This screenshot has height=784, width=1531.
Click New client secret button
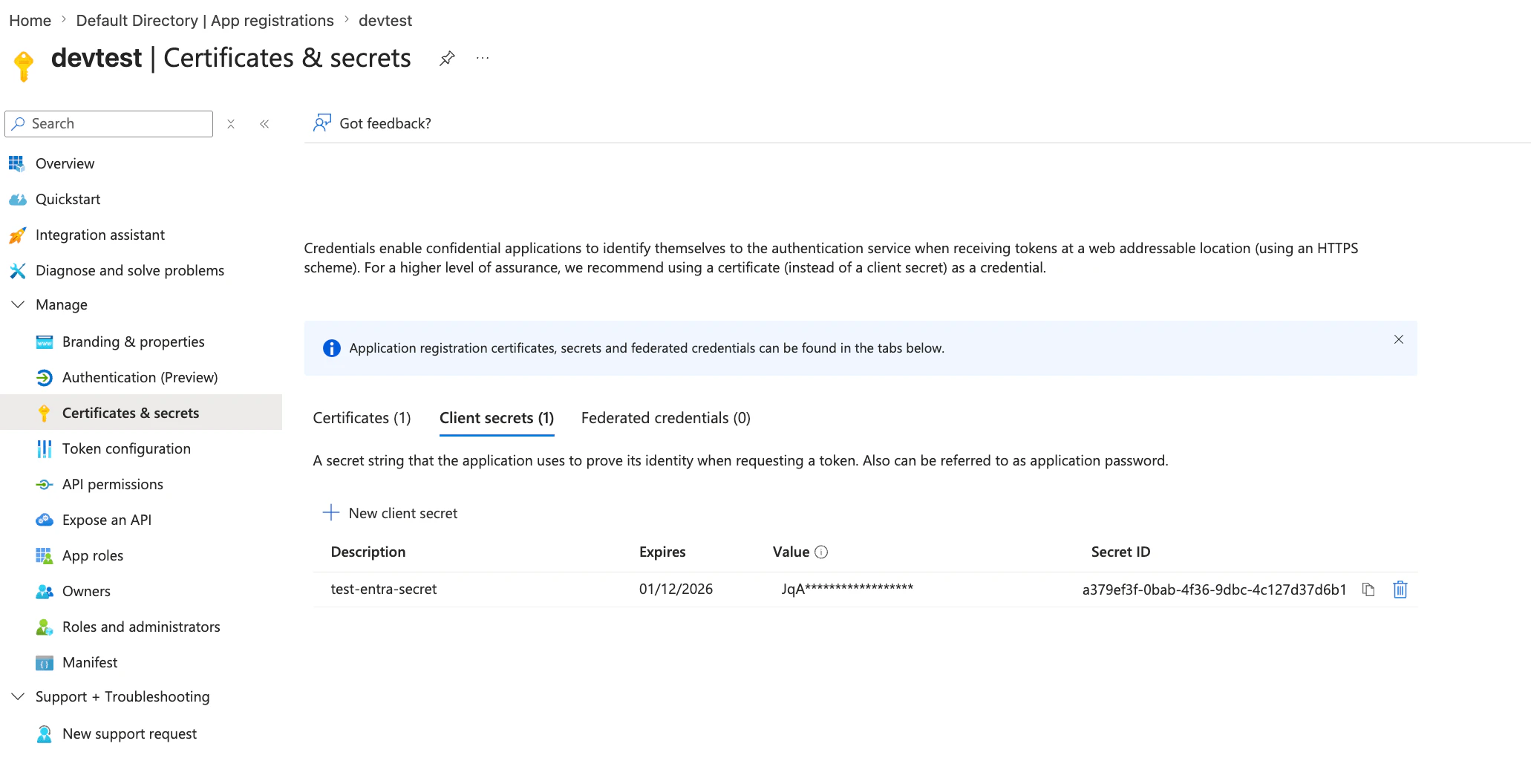click(x=390, y=513)
